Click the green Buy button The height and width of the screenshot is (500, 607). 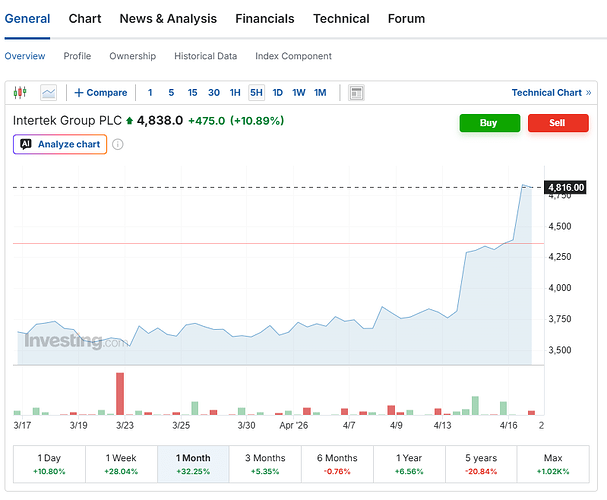(x=490, y=123)
